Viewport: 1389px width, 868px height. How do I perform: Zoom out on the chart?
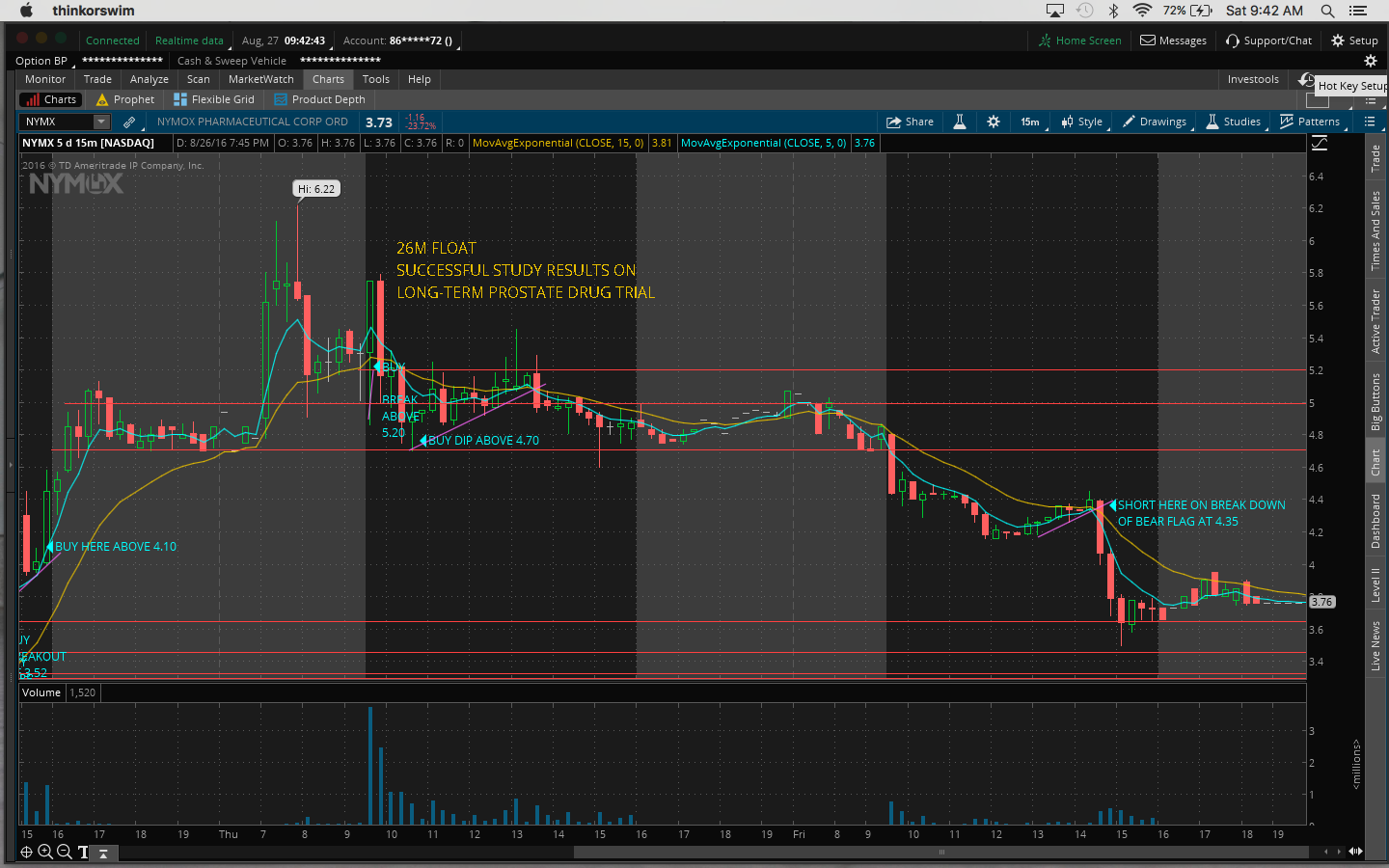[64, 852]
